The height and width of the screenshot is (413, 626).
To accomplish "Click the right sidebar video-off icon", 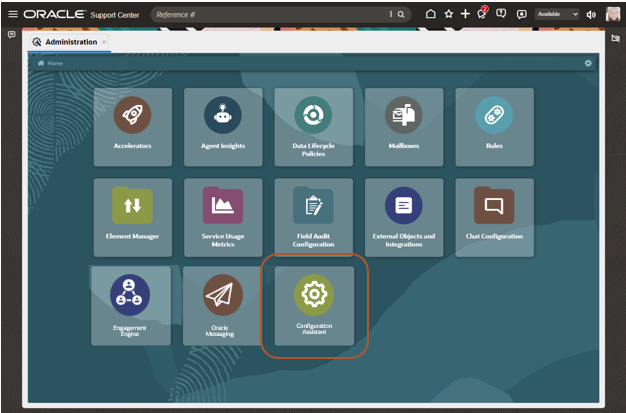I will tap(616, 38).
